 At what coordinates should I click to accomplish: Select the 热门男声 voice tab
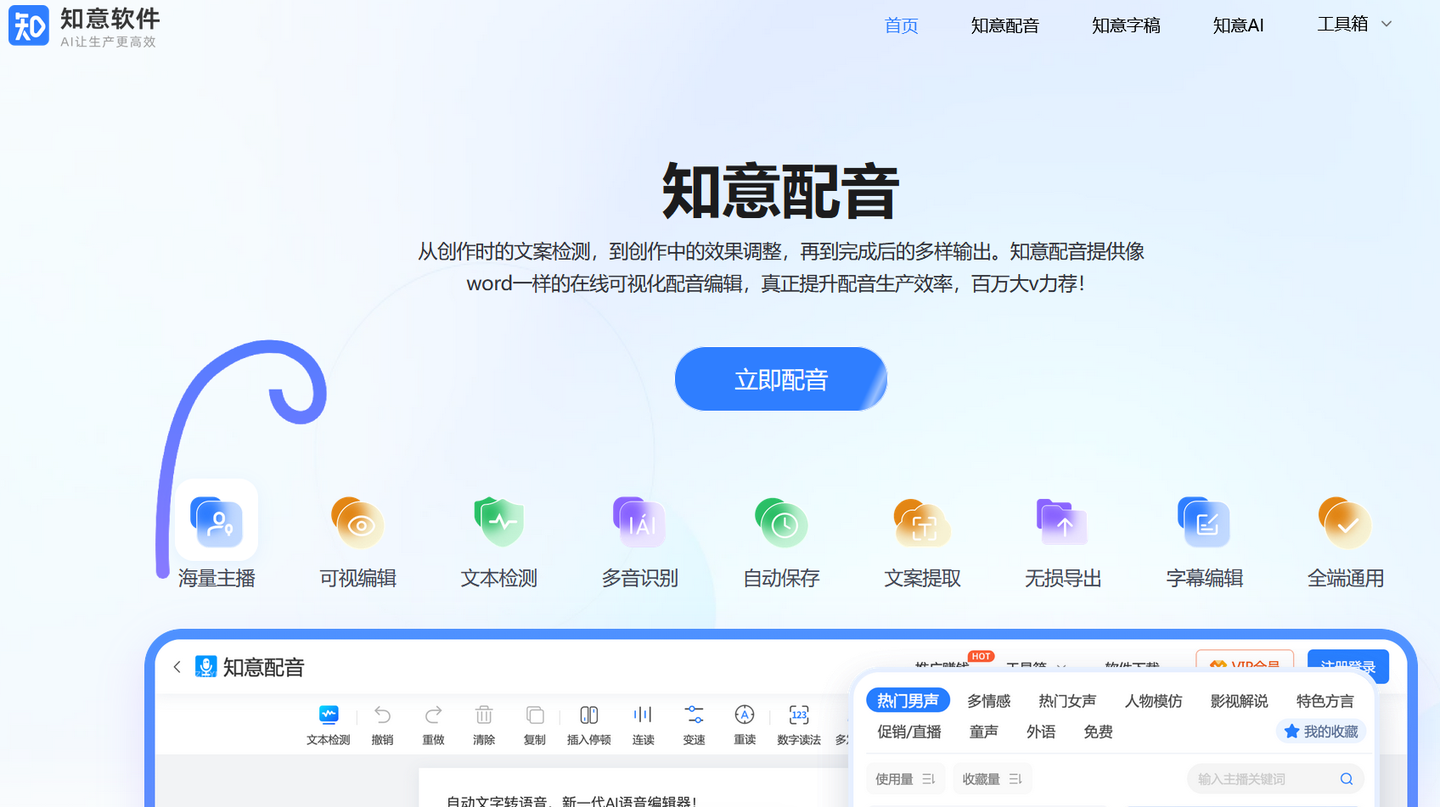point(908,701)
